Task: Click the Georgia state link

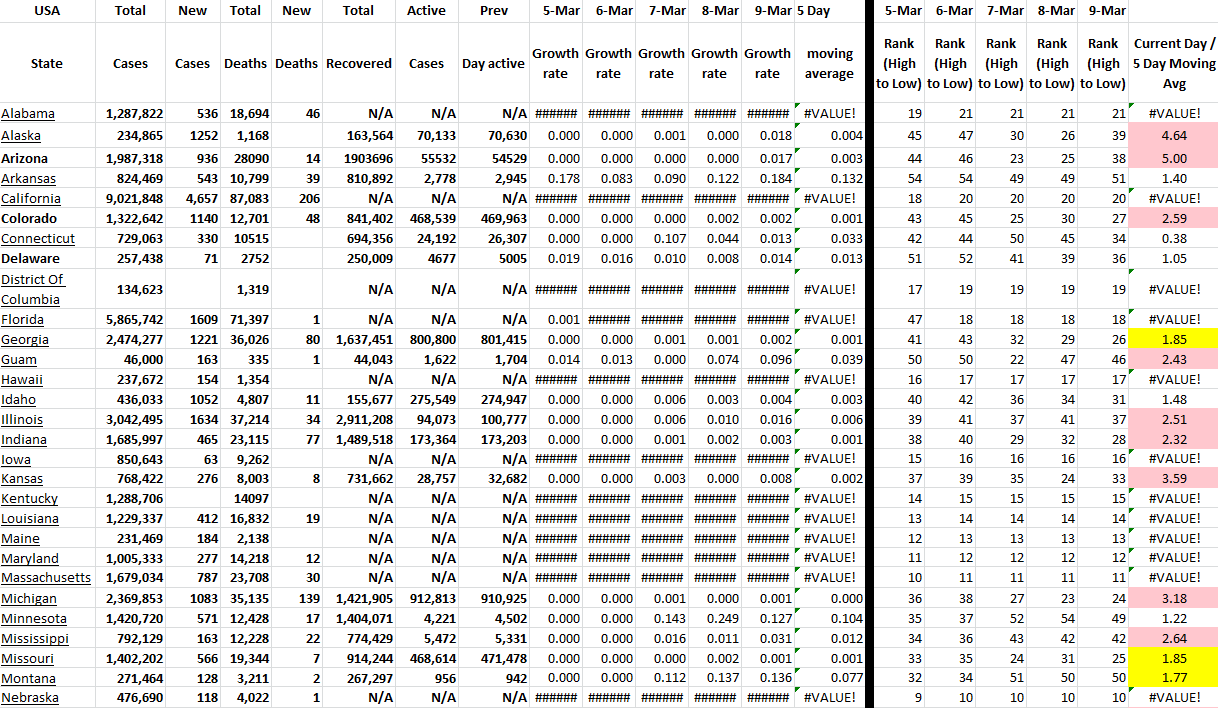Action: point(25,340)
